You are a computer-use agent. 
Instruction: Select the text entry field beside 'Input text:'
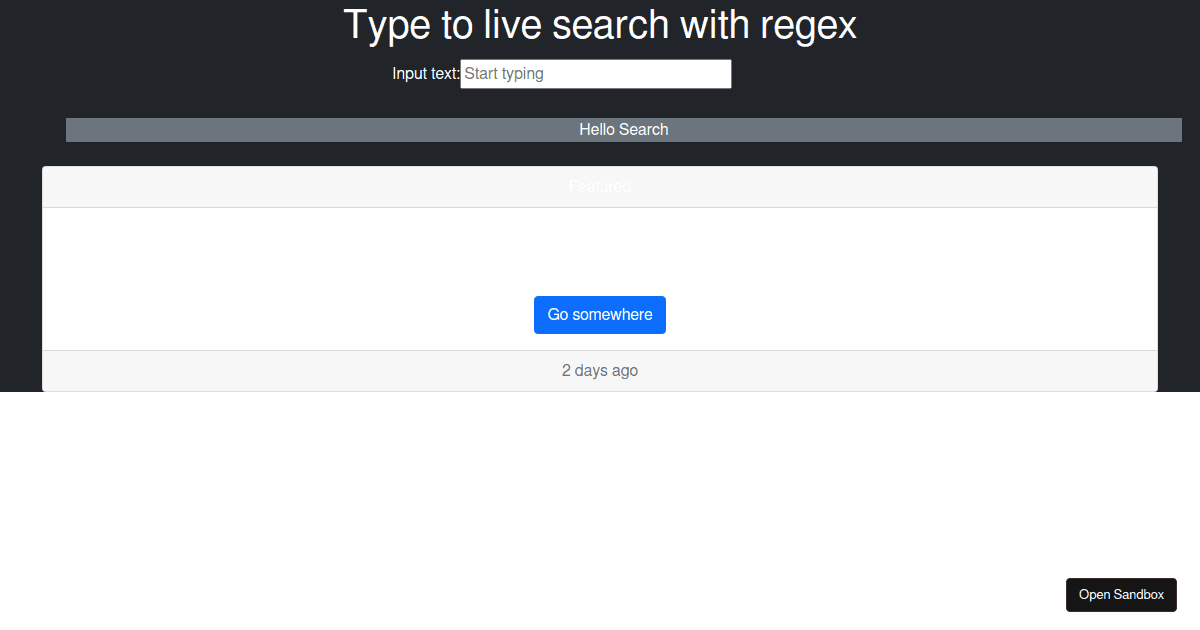click(x=595, y=73)
